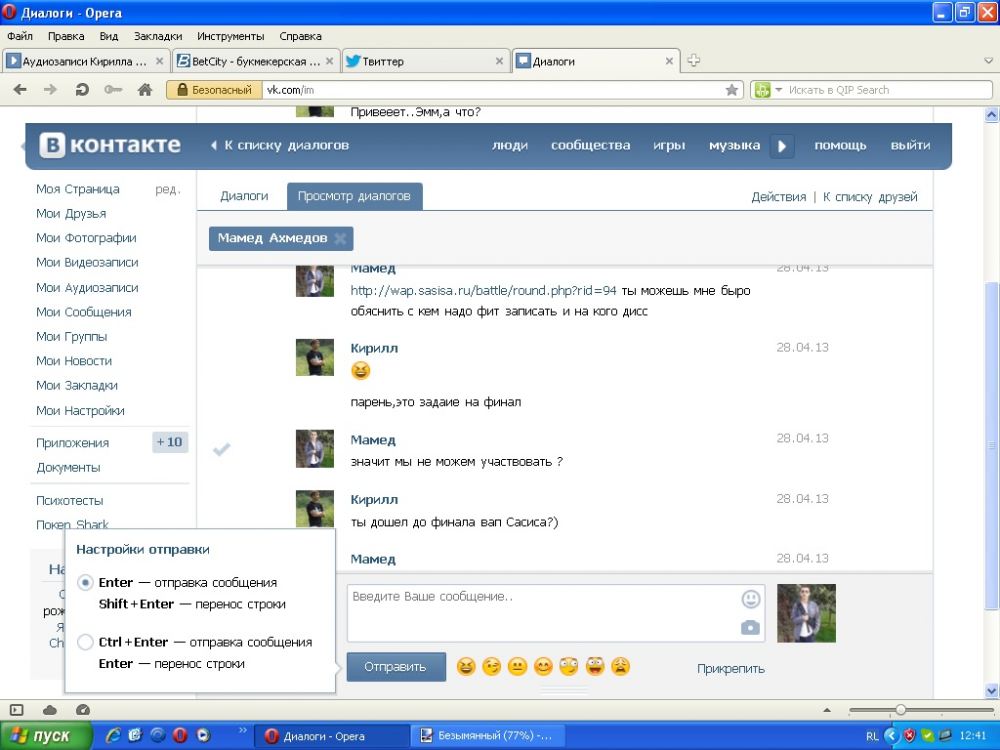The height and width of the screenshot is (750, 1000).
Task: Select Ctrl+Enter sends message option
Action: 85,642
